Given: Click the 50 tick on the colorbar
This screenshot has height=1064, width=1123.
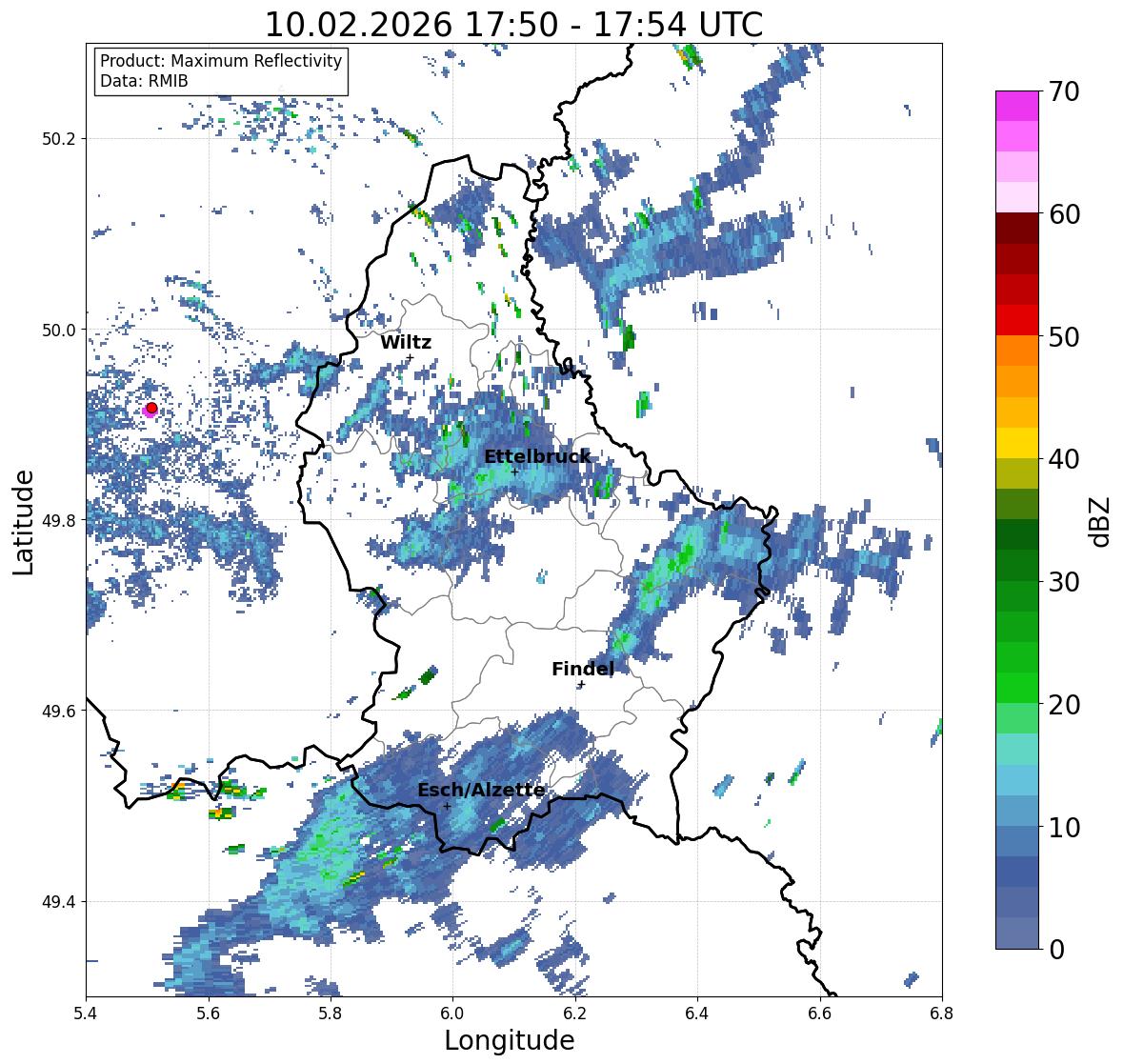Looking at the screenshot, I should (1064, 336).
